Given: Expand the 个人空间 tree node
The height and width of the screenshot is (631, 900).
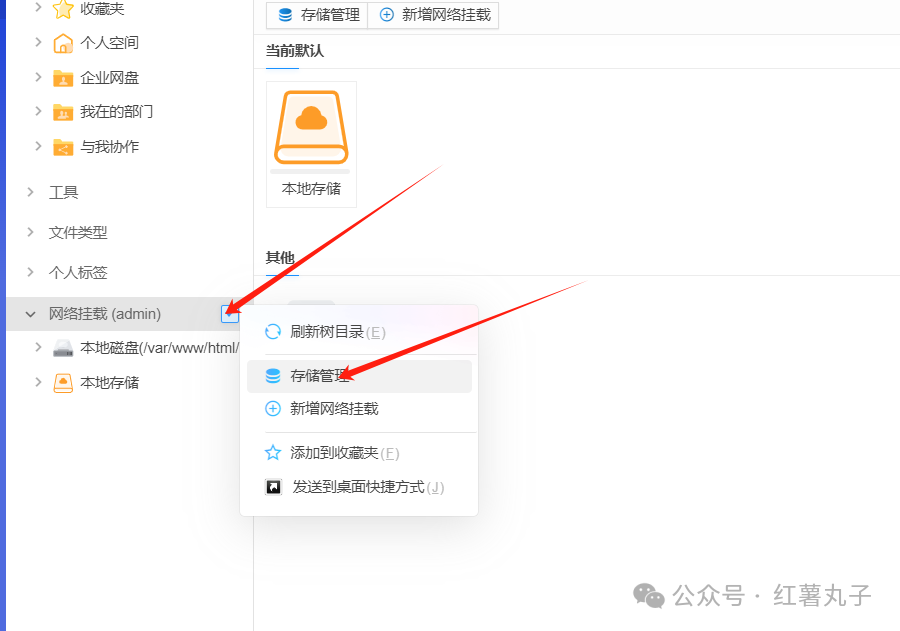Looking at the screenshot, I should [38, 42].
